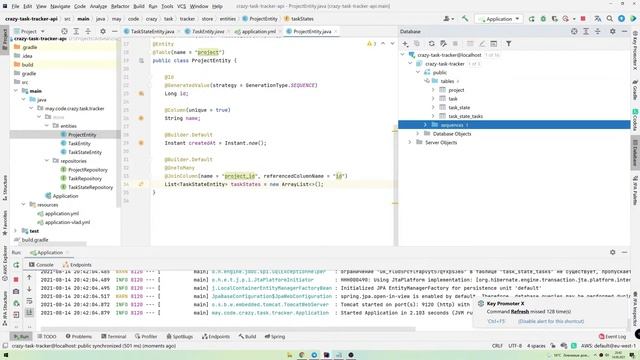Screen dimensions: 640x360
Task: Collapse the entities package in Project tree
Action: click(47, 126)
